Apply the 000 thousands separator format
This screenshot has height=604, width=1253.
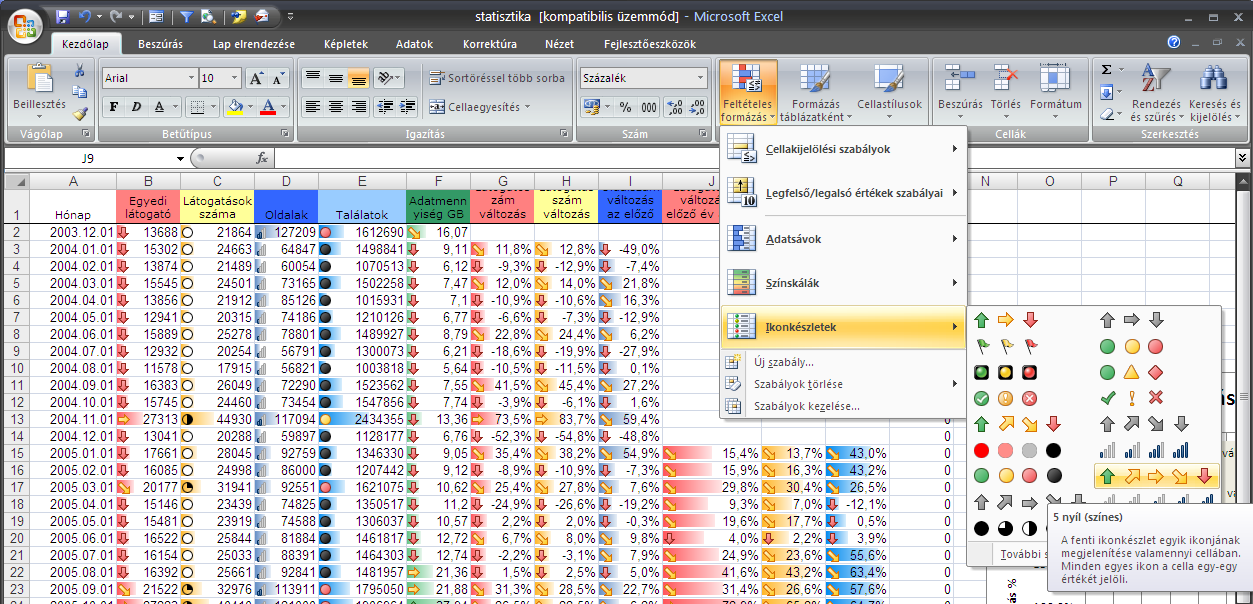648,107
